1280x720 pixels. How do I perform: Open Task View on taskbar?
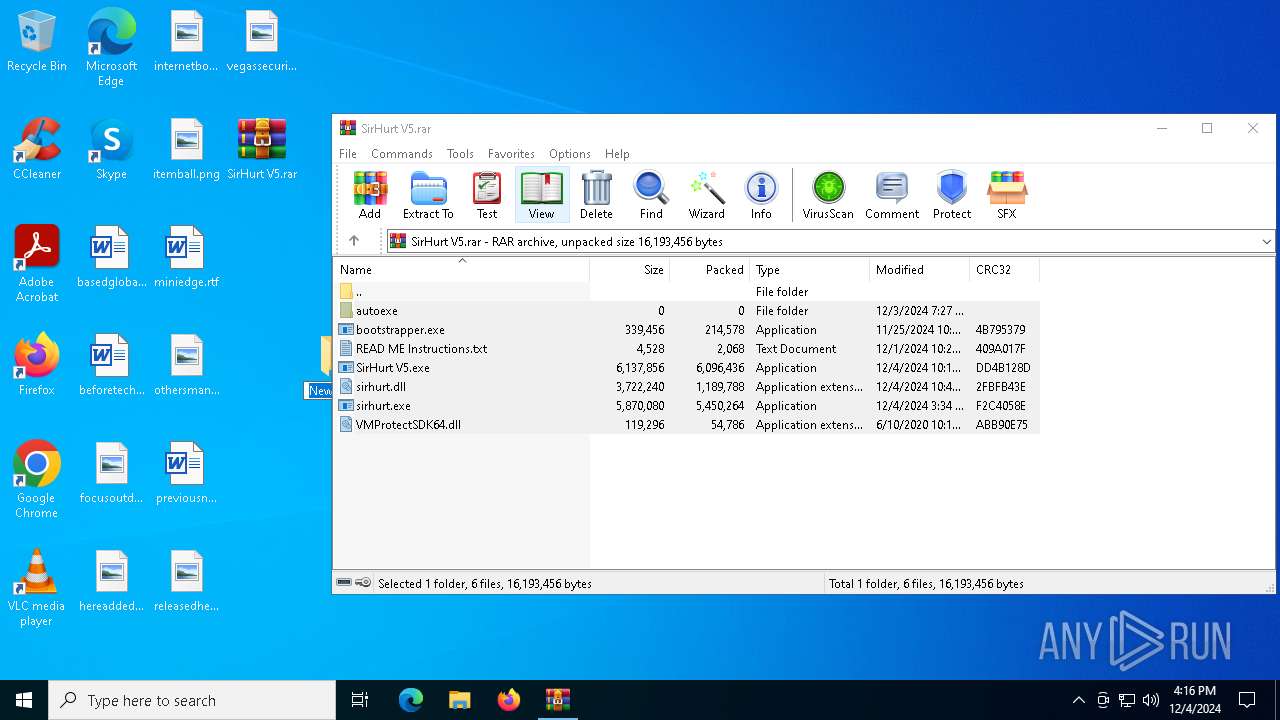(360, 700)
